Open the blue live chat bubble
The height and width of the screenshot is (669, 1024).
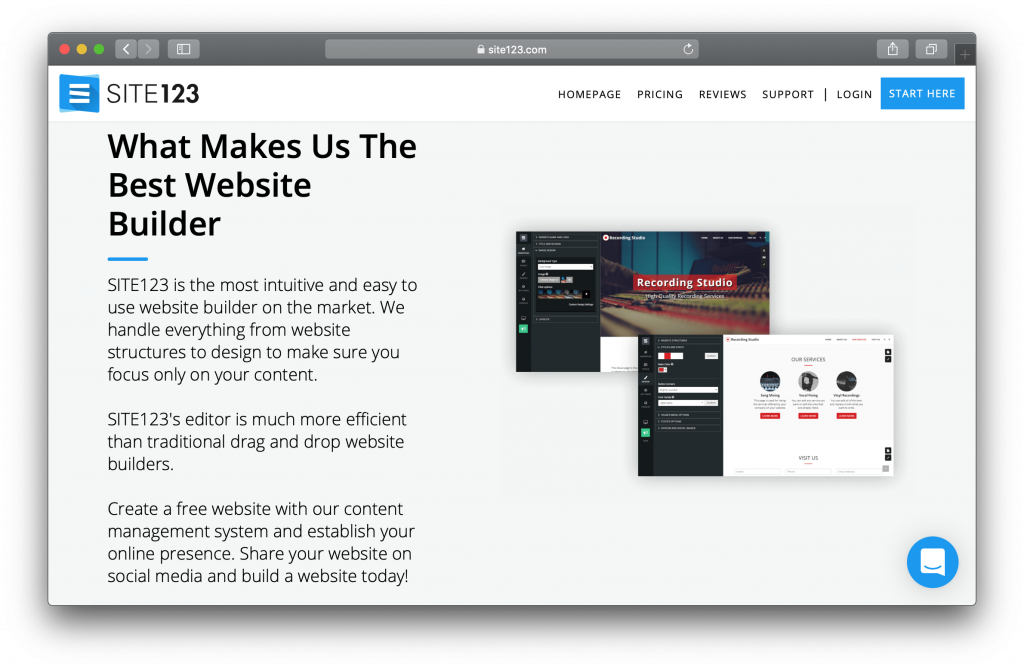(x=933, y=562)
